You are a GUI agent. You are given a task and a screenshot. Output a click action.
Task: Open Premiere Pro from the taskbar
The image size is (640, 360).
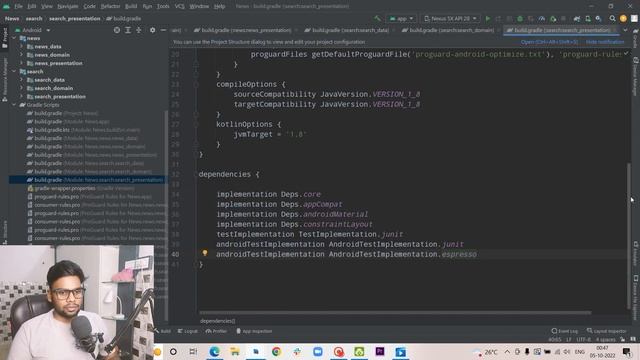380,351
